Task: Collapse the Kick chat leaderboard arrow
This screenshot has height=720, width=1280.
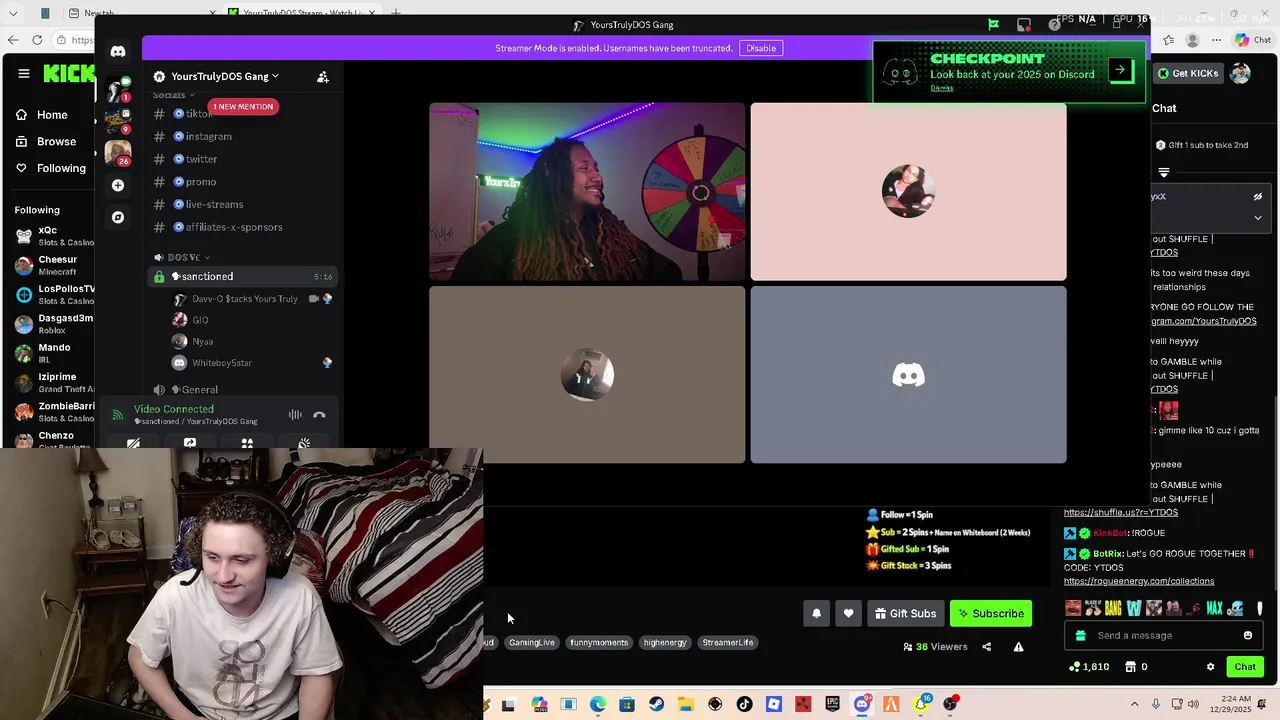Action: click(1163, 172)
